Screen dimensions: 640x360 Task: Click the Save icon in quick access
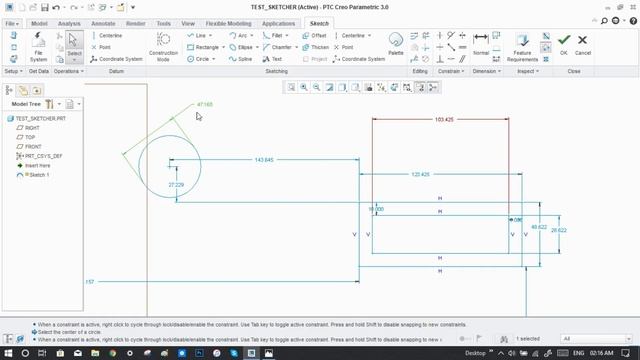point(44,7)
